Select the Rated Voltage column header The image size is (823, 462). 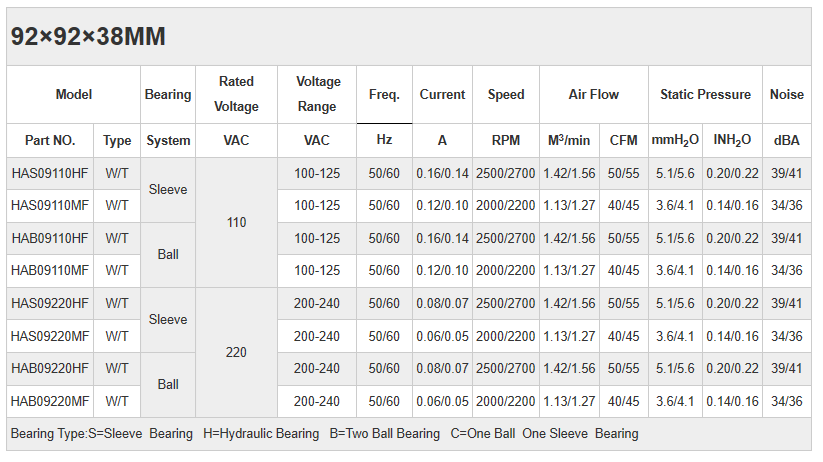pos(236,95)
